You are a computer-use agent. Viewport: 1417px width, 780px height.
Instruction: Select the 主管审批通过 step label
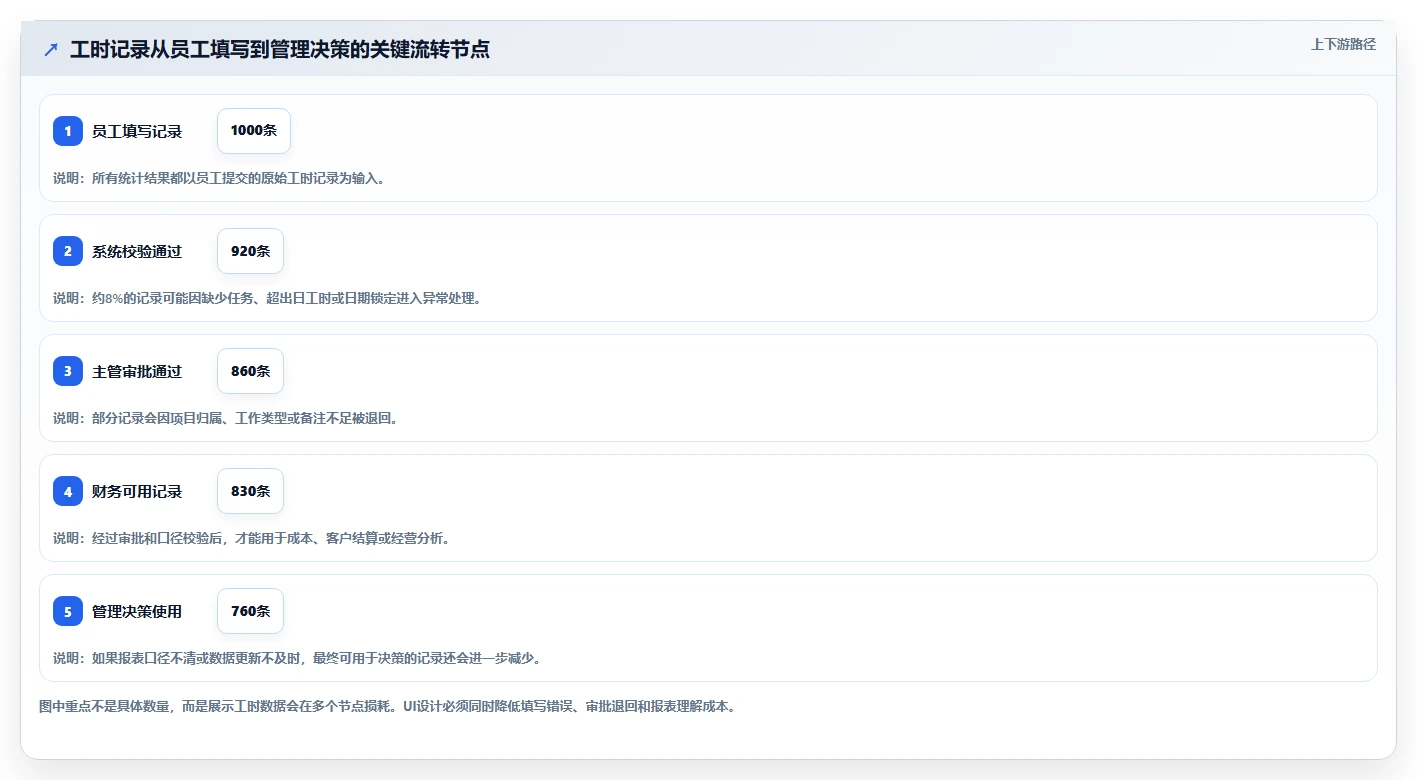137,371
